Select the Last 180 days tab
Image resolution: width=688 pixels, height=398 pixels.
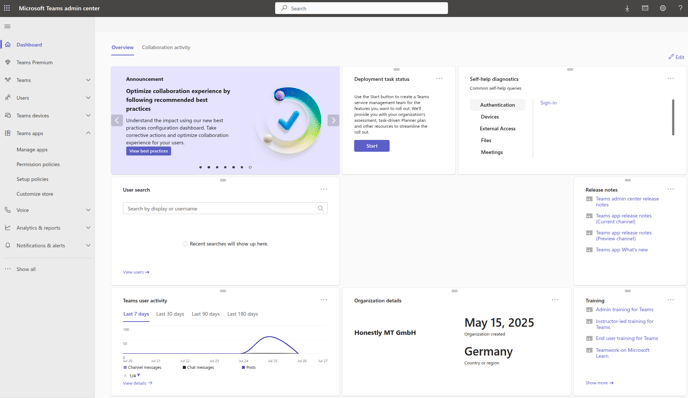pos(243,314)
